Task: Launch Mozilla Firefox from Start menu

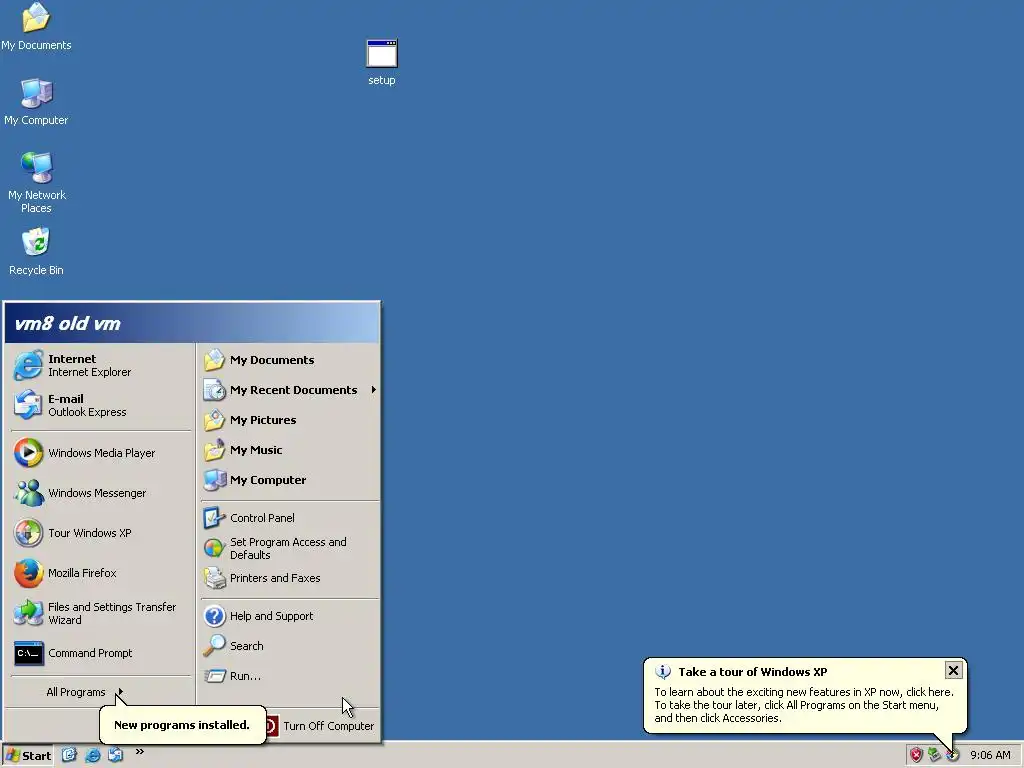Action: [101, 573]
